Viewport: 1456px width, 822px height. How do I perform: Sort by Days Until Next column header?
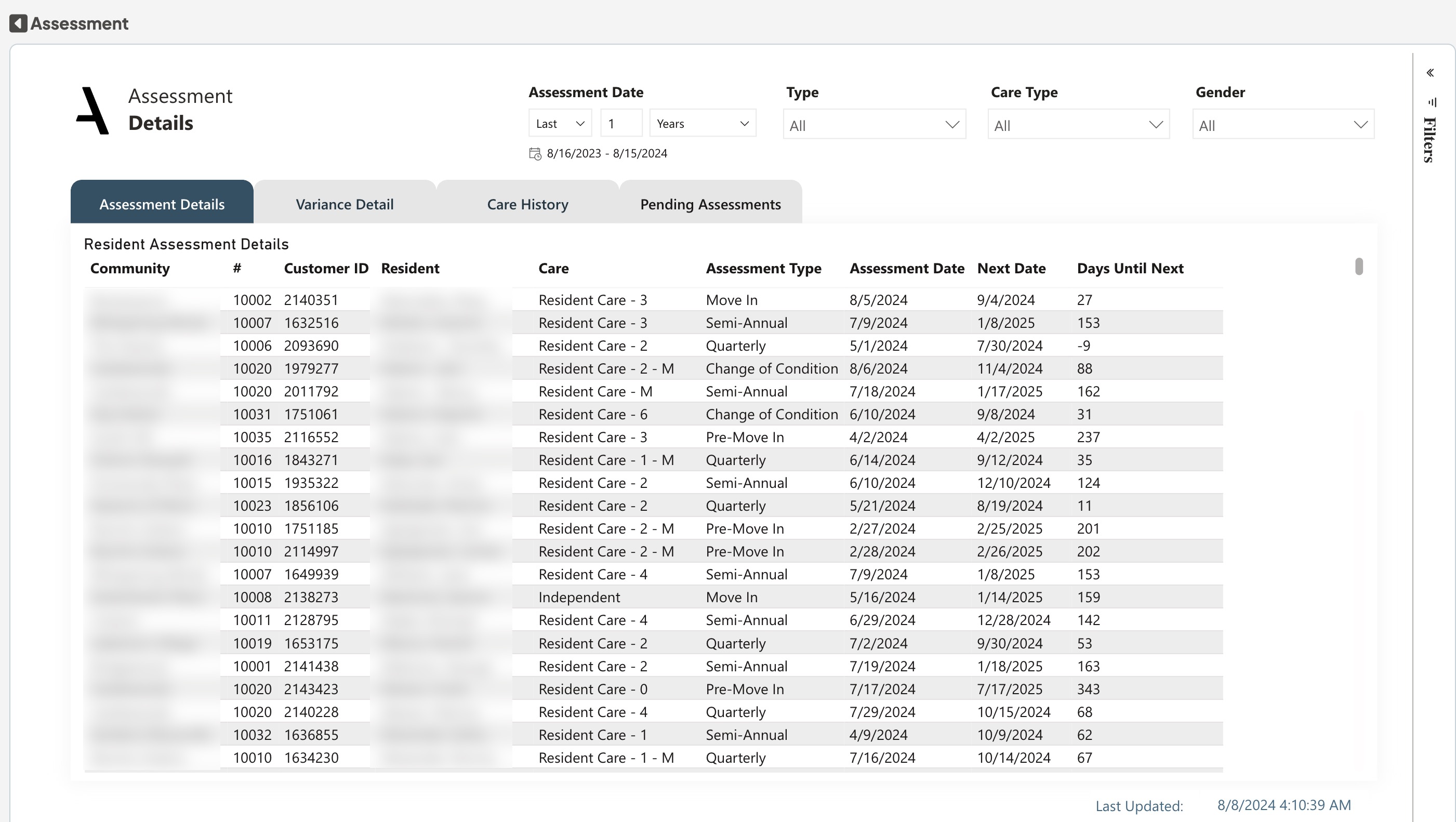(x=1129, y=269)
